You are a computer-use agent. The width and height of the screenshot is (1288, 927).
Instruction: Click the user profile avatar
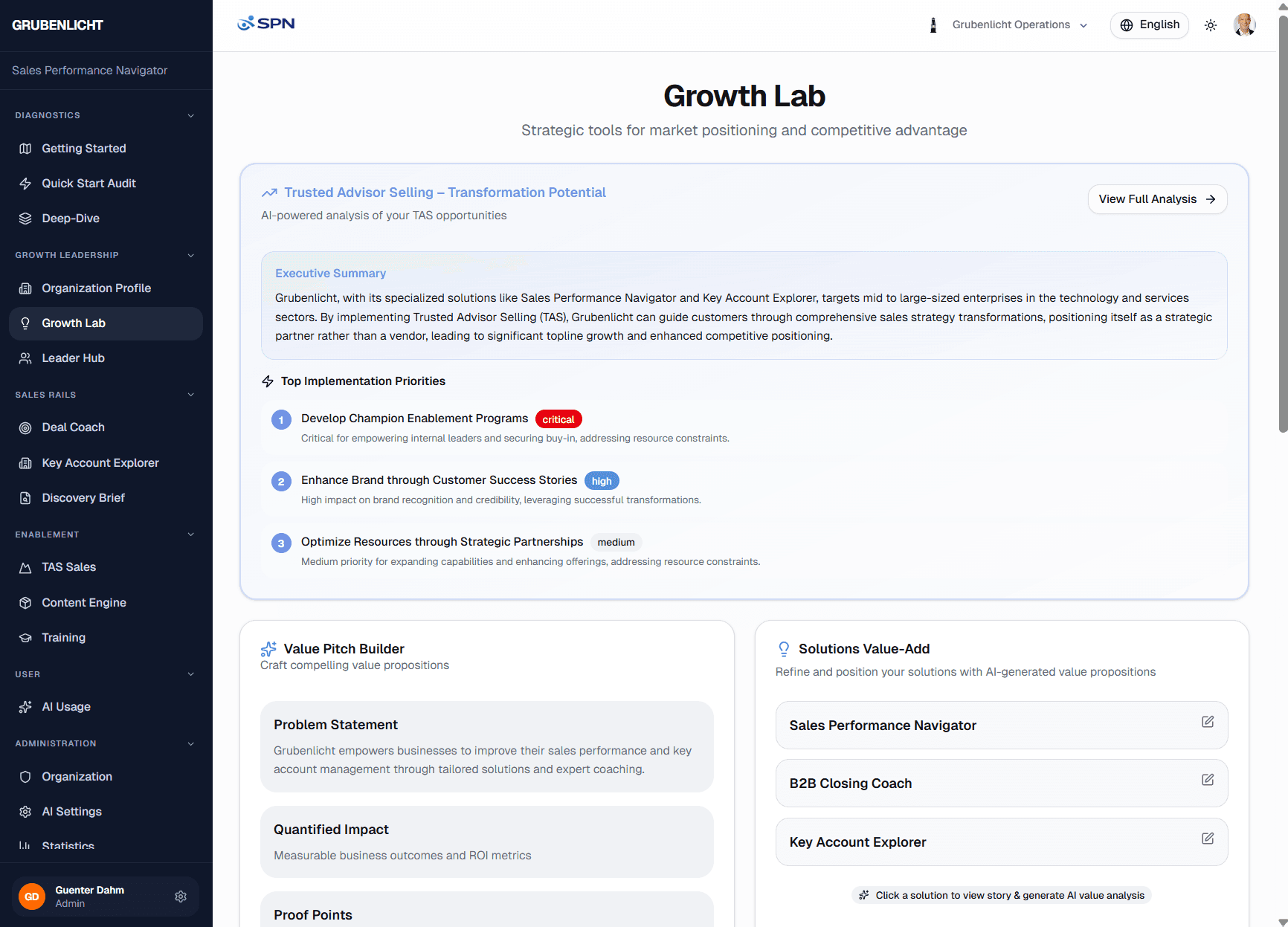[x=1245, y=25]
